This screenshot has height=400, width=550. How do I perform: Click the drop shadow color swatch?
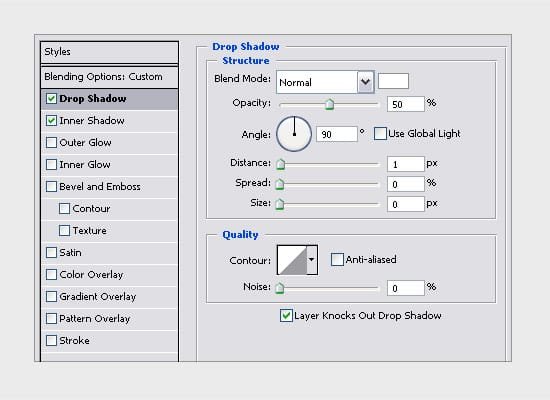[393, 81]
